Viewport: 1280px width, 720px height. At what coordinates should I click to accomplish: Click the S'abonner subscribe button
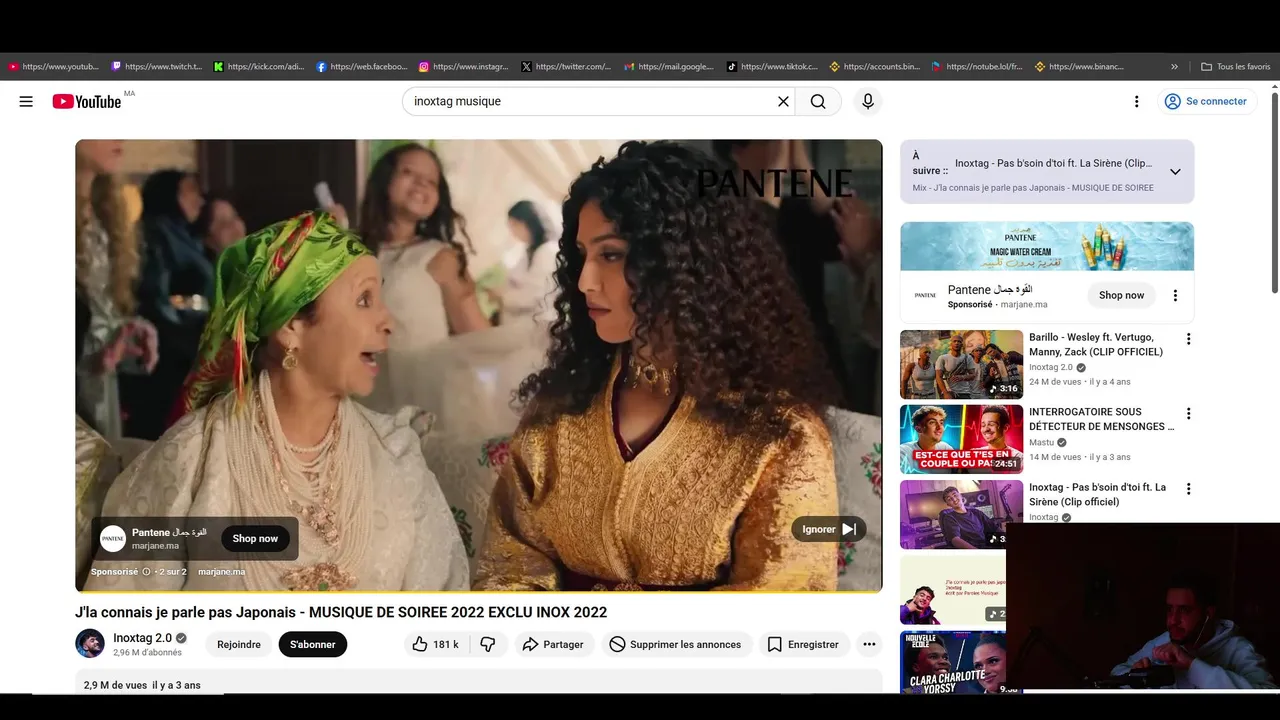[x=313, y=644]
